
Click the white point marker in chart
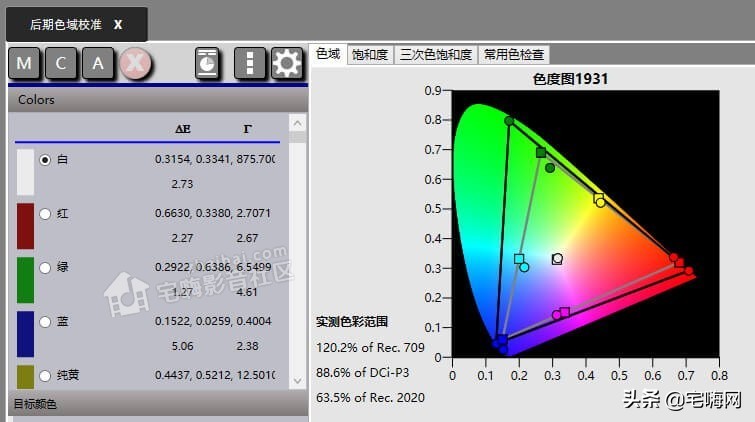(x=557, y=259)
